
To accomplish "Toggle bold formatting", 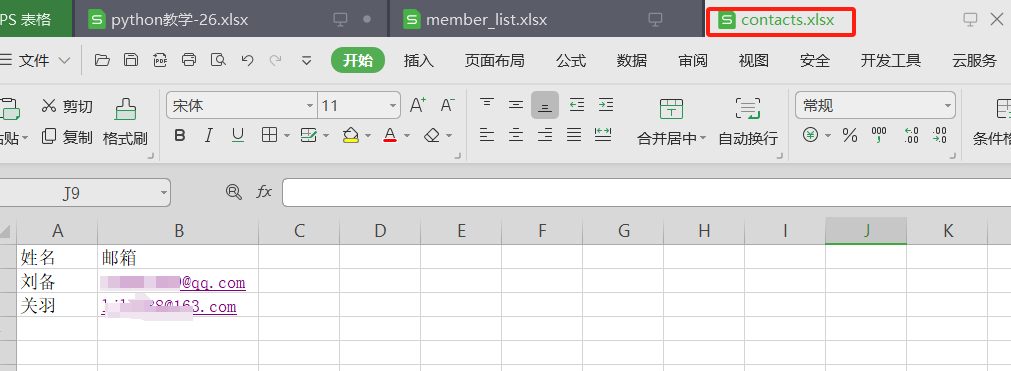I will (181, 135).
